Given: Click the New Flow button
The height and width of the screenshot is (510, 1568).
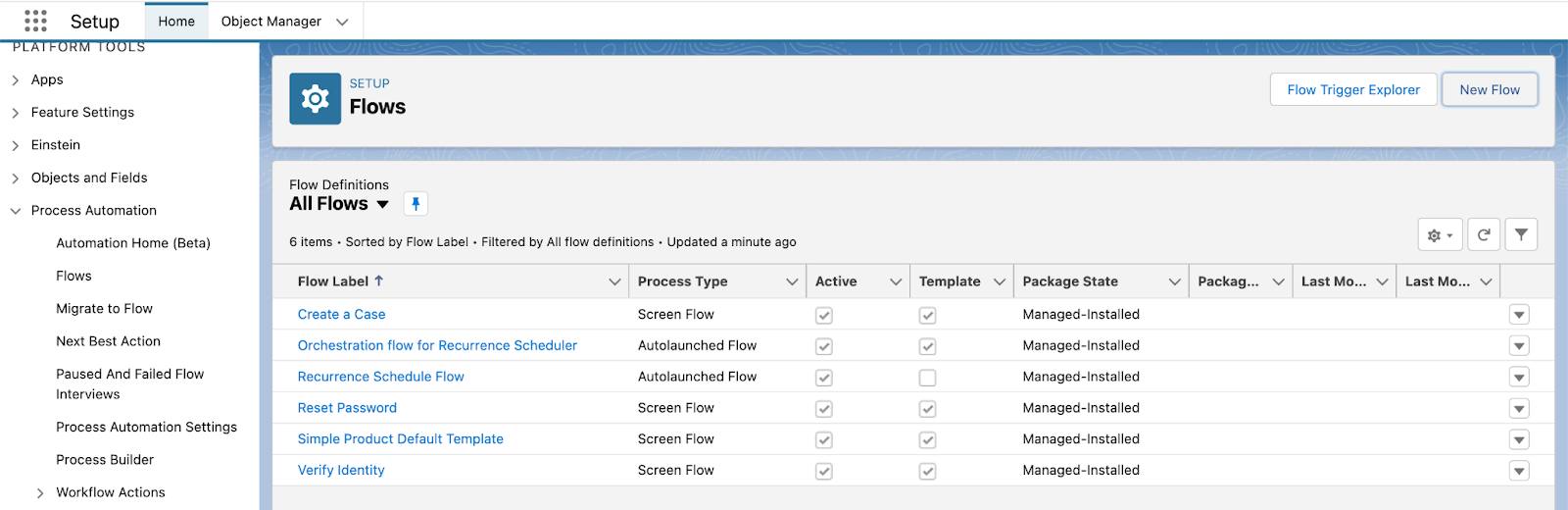Looking at the screenshot, I should click(1490, 89).
